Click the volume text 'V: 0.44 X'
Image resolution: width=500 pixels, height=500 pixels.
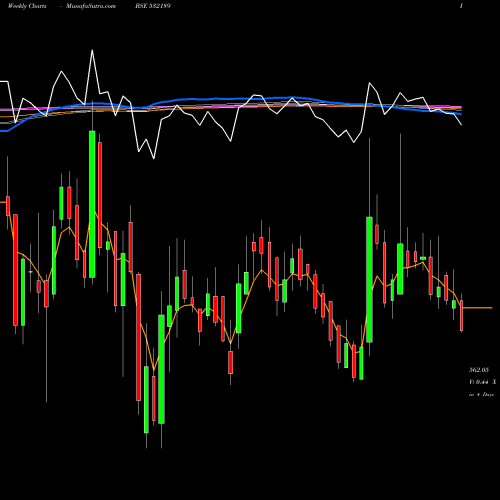pos(482,382)
